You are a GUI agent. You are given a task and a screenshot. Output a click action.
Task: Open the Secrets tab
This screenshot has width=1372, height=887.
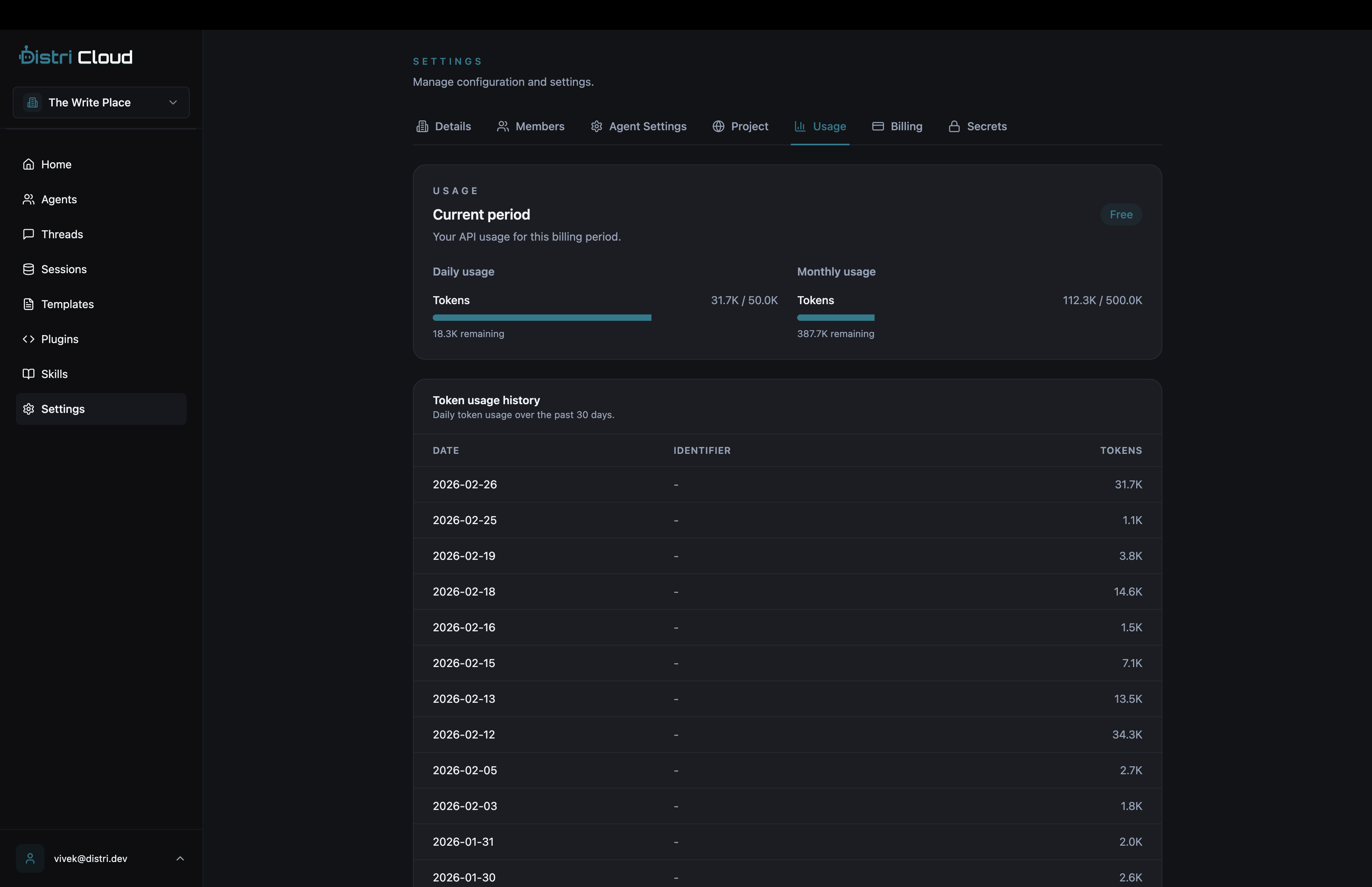(978, 126)
